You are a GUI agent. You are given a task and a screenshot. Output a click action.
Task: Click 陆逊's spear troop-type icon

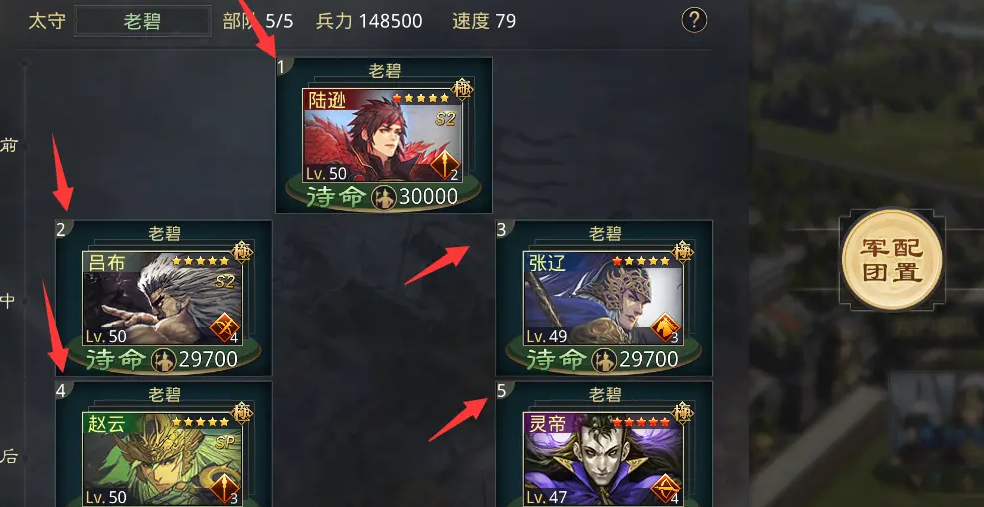coord(445,165)
